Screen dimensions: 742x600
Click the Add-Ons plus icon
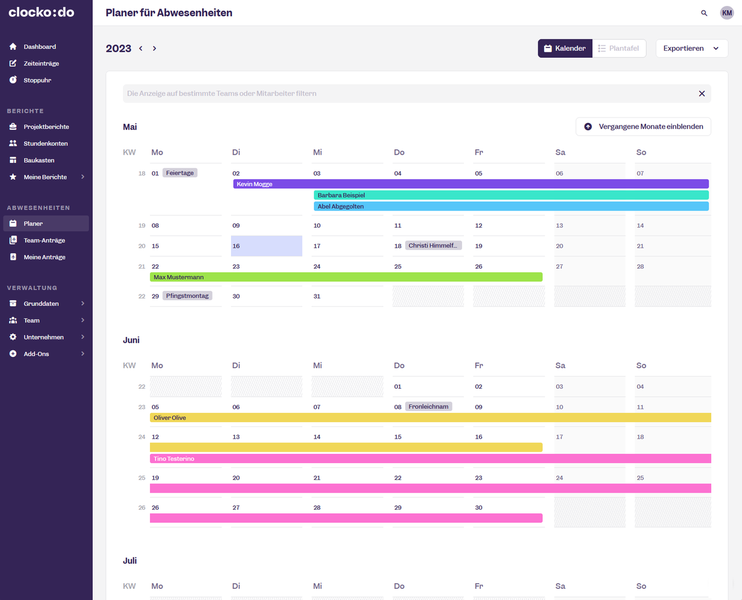[x=13, y=353]
